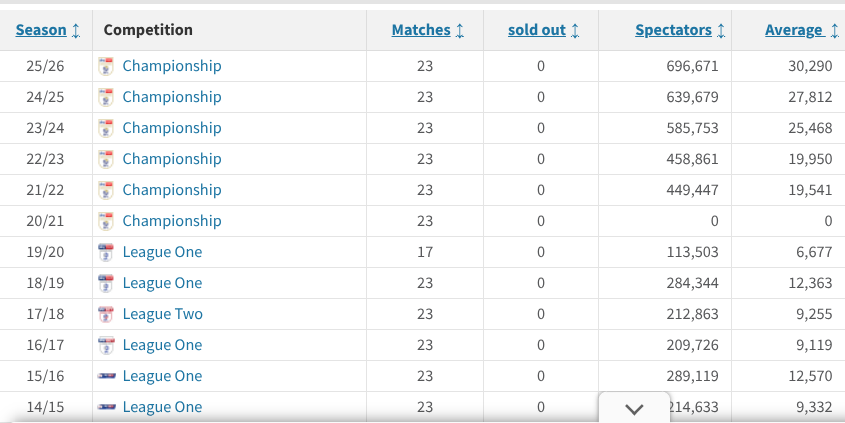This screenshot has width=845, height=423.
Task: Click the League One logo in the 14/15 row
Action: point(106,407)
